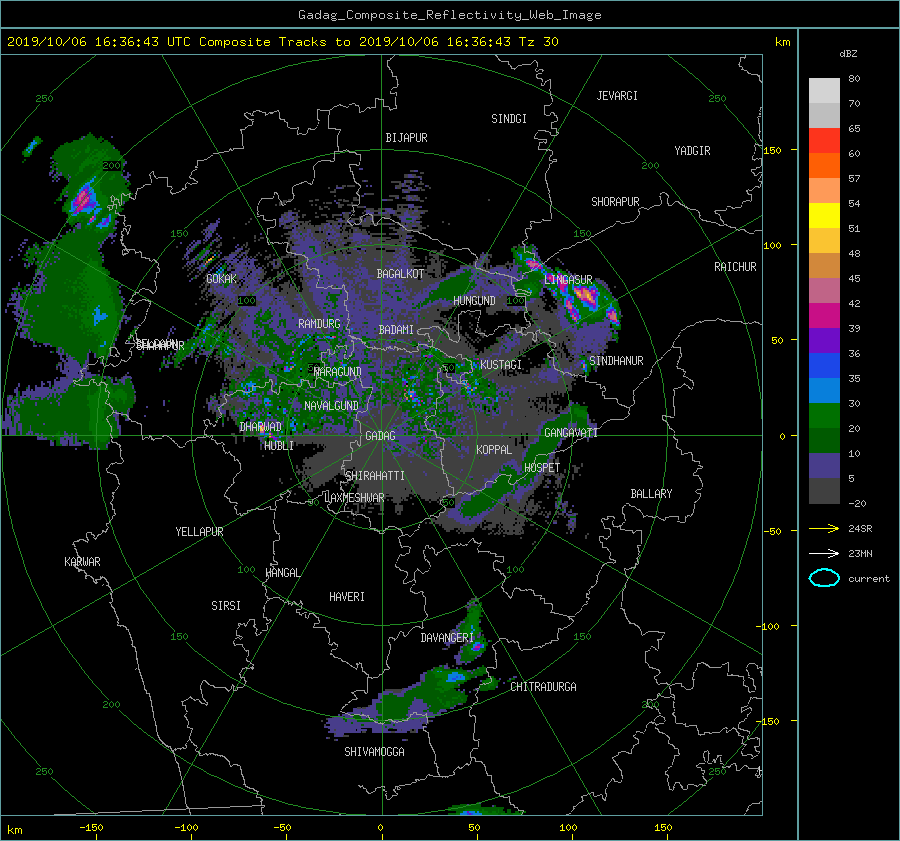Click the KARWAR city label
The height and width of the screenshot is (841, 900).
82,562
